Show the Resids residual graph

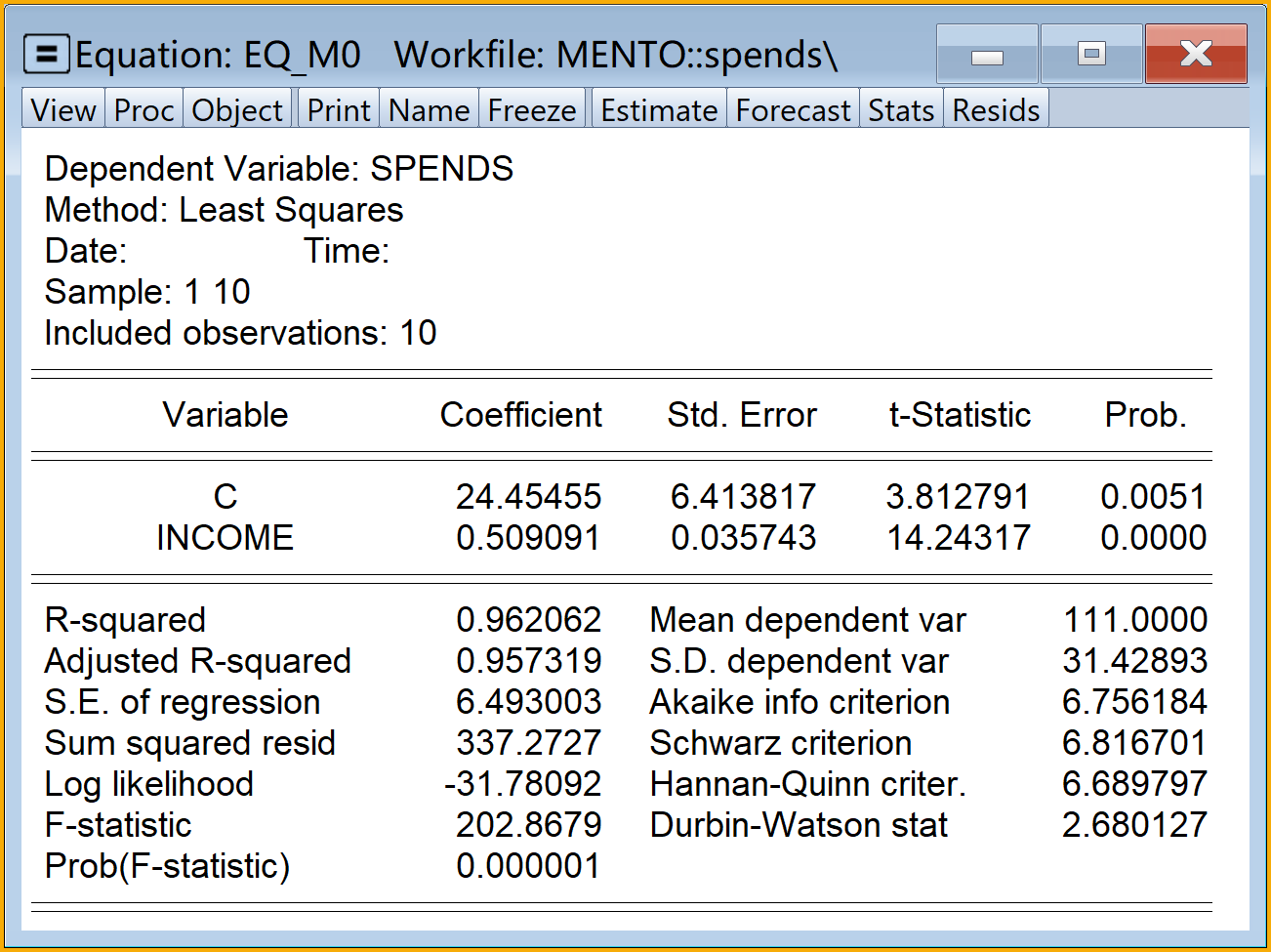(996, 110)
